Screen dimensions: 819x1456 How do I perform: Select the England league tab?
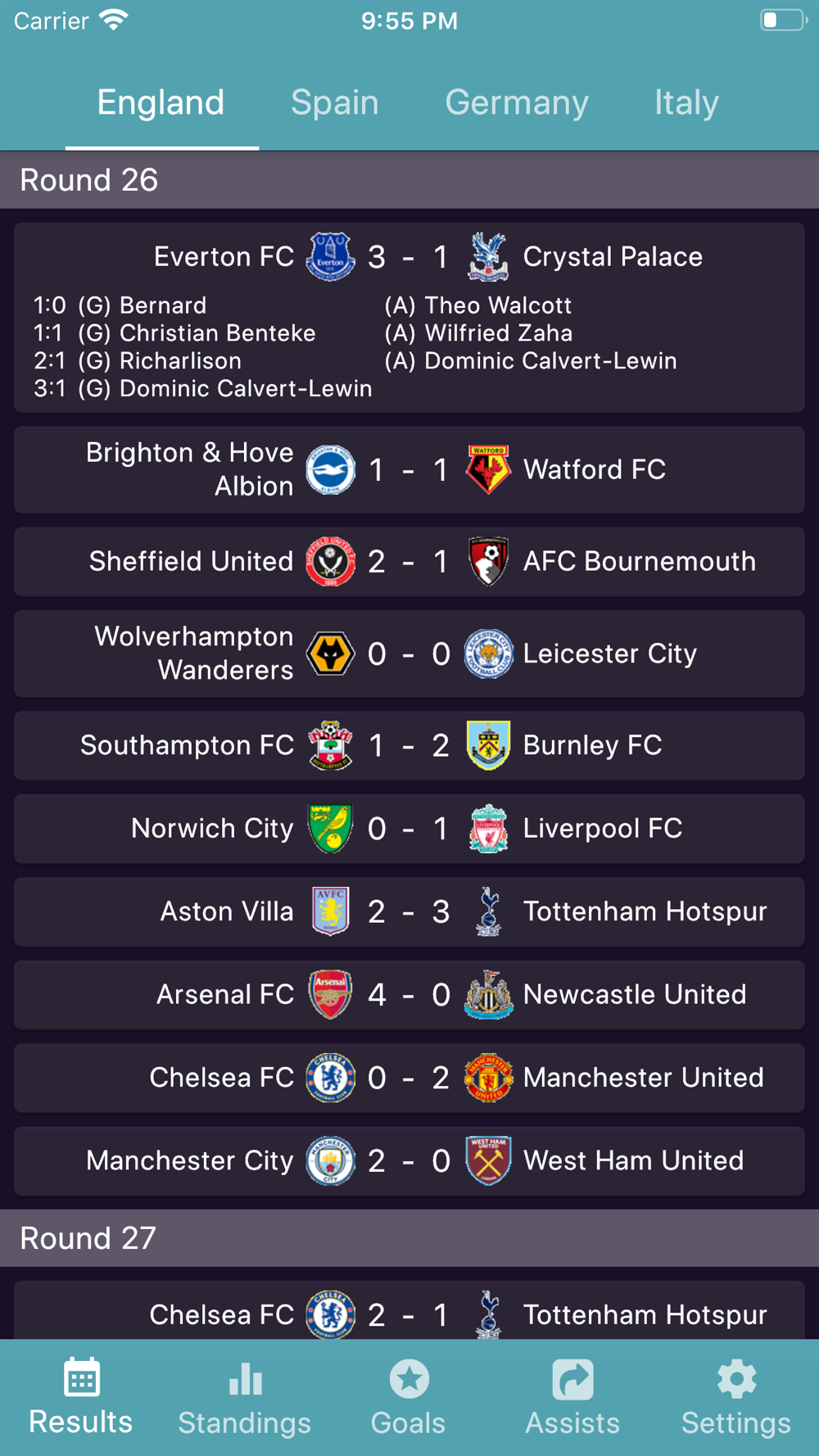pos(161,102)
